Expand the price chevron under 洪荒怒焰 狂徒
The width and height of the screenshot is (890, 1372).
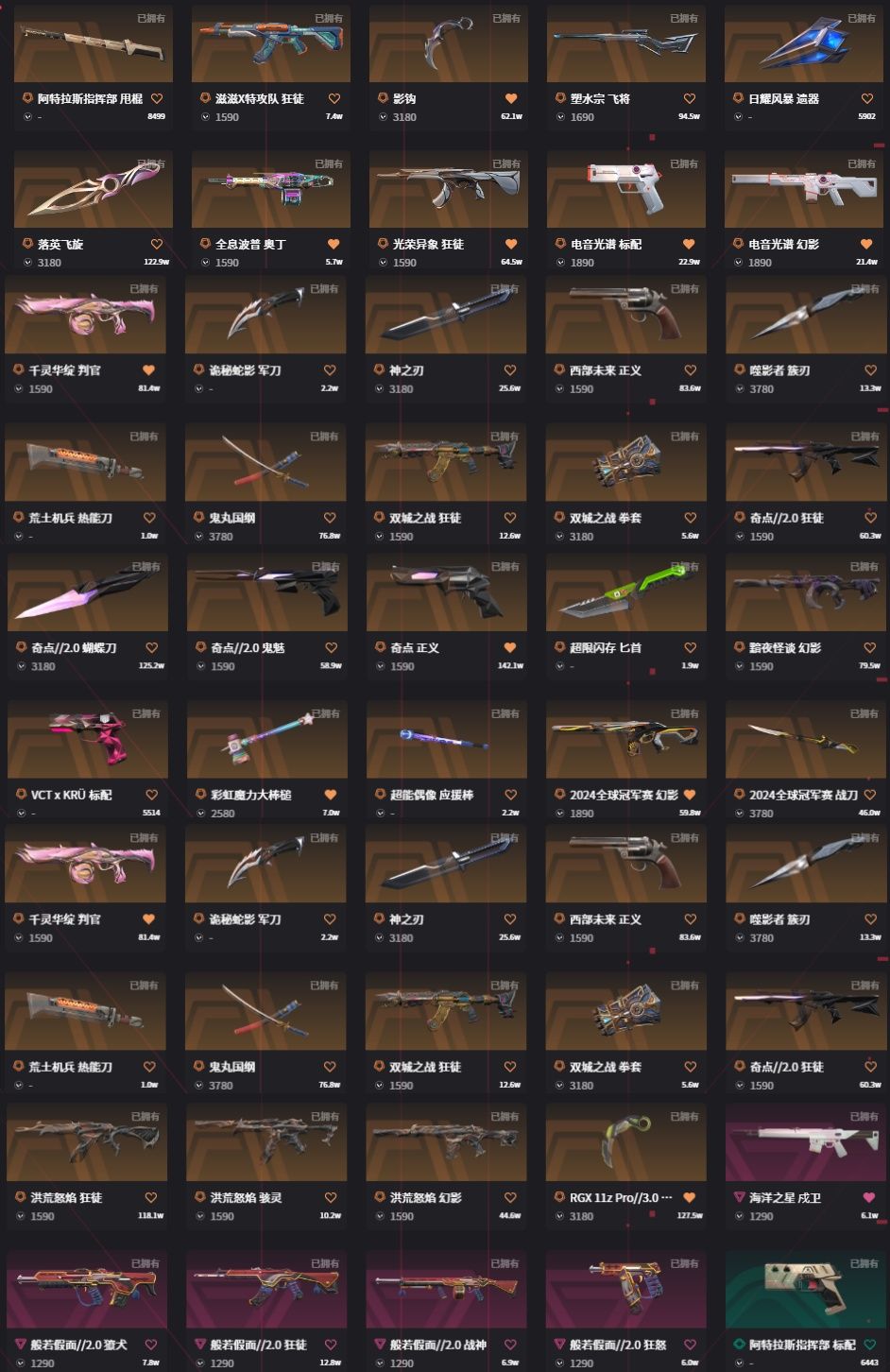pyautogui.click(x=21, y=1216)
